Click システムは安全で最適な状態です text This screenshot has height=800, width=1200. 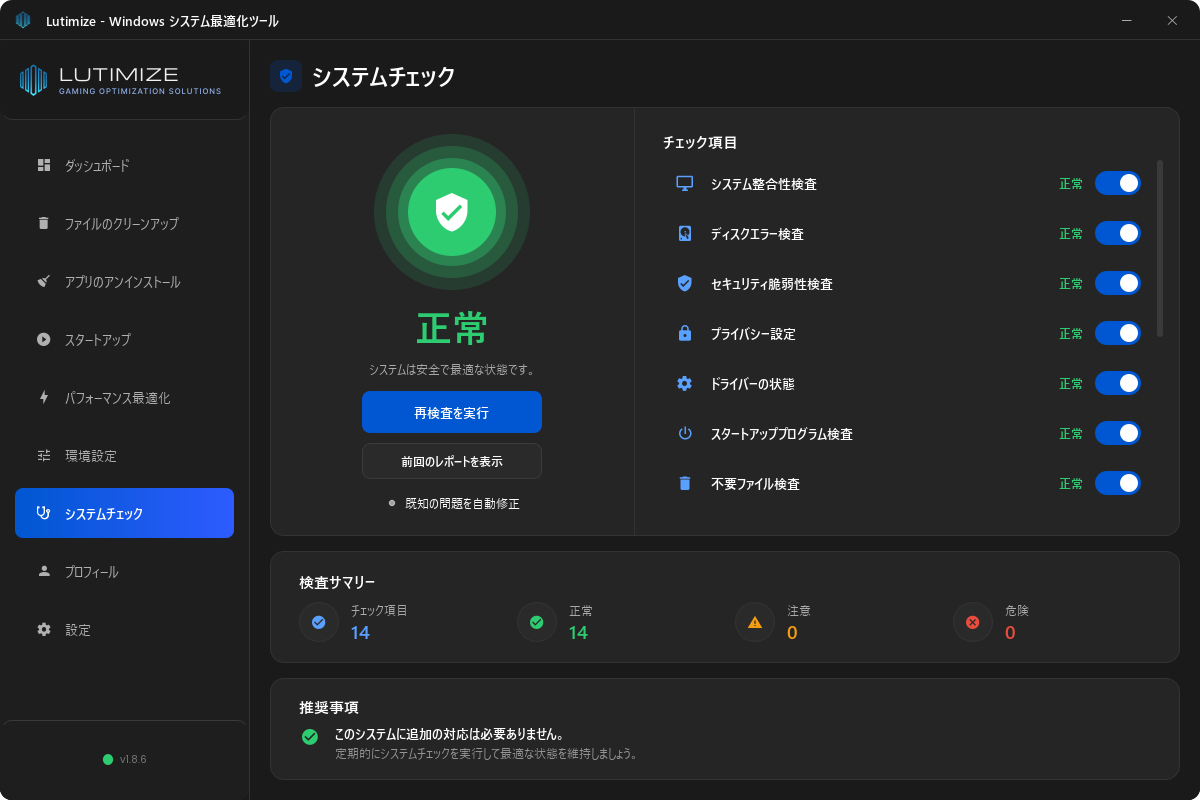(452, 370)
